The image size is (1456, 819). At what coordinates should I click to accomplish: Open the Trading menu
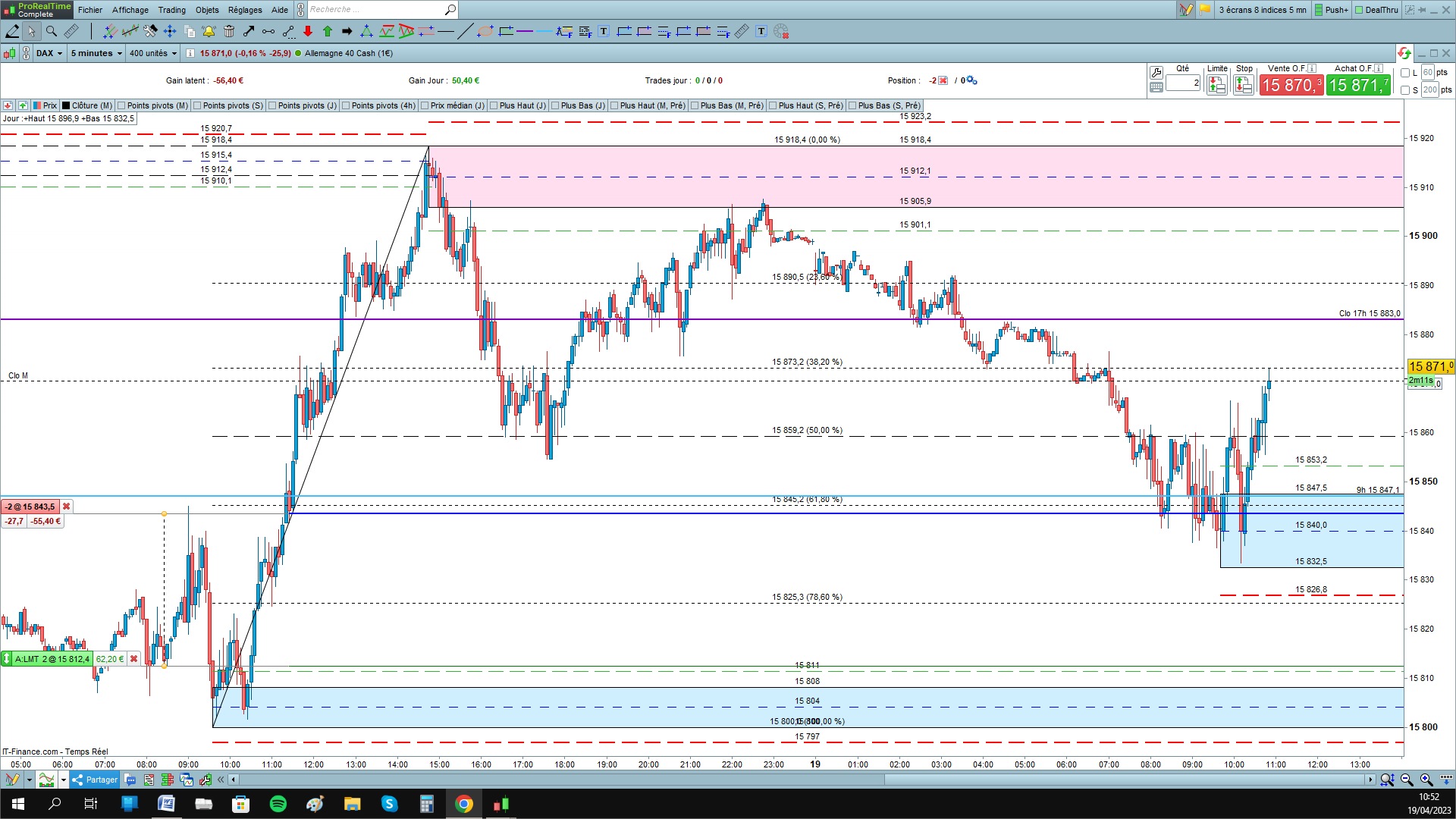pos(171,10)
